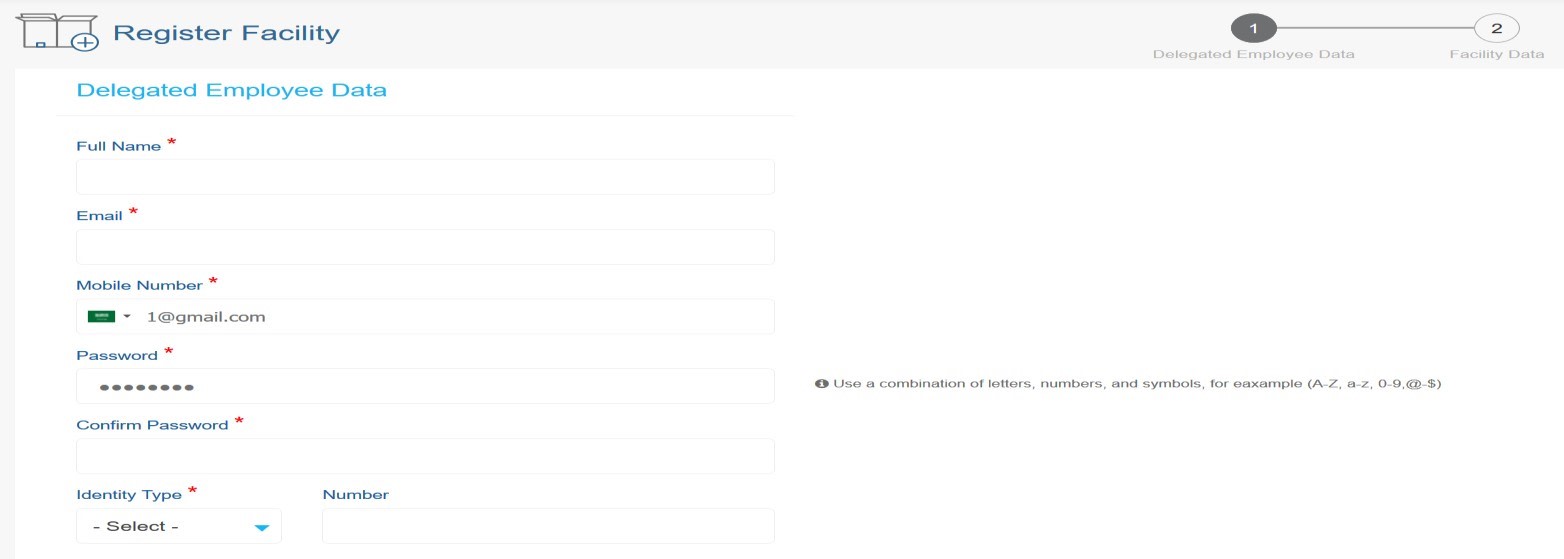The image size is (1564, 559).
Task: Click the password combination hint text
Action: 1137,384
